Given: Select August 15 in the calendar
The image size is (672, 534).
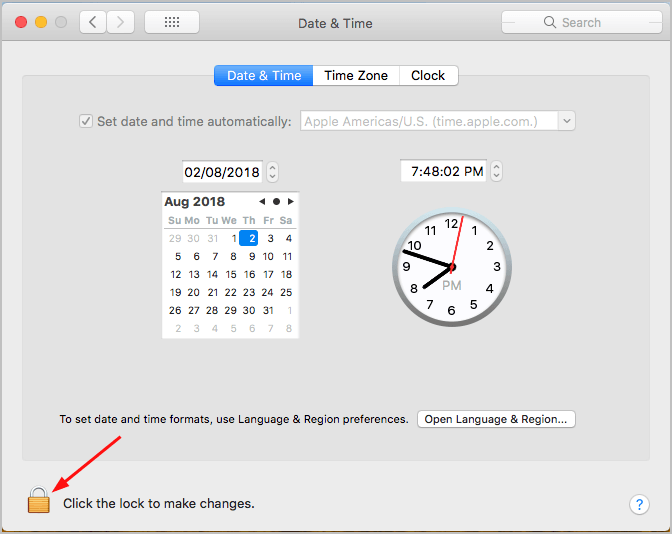Looking at the screenshot, I should tap(231, 274).
